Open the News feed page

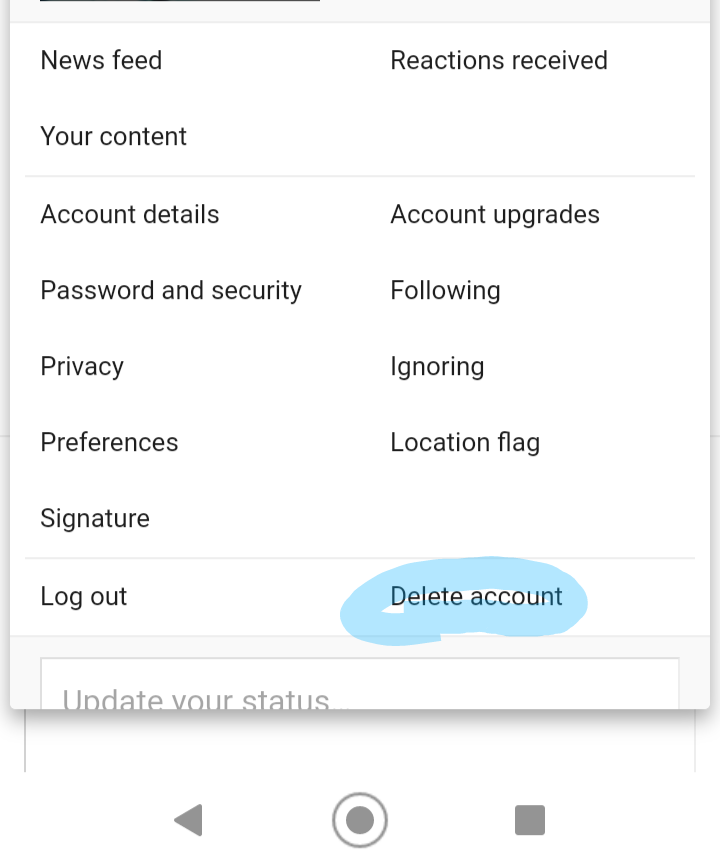(101, 60)
